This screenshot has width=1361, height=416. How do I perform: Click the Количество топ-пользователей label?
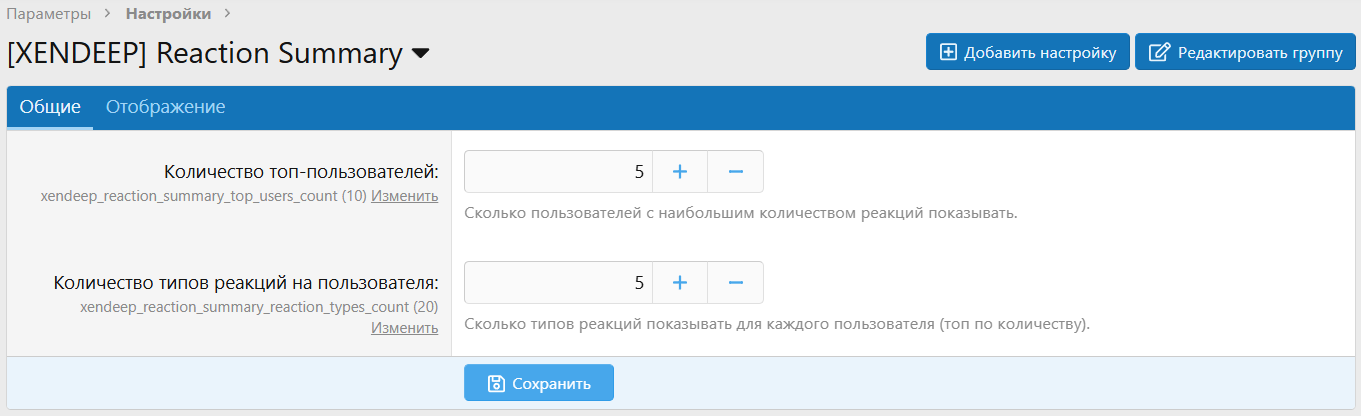click(x=300, y=173)
